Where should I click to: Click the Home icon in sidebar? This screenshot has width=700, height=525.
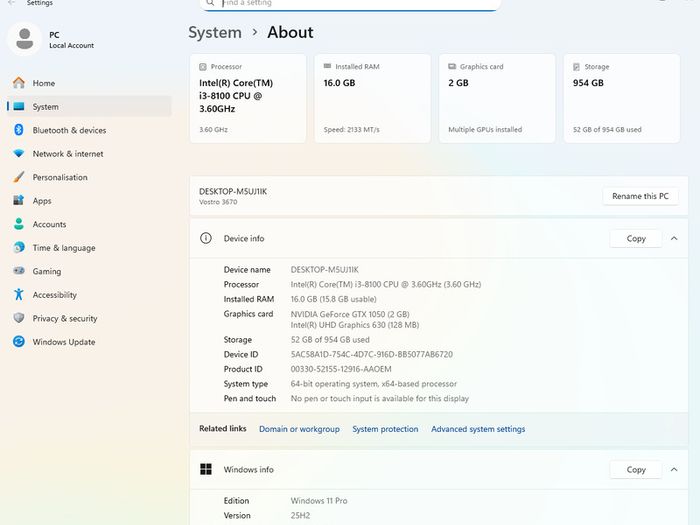click(x=19, y=83)
